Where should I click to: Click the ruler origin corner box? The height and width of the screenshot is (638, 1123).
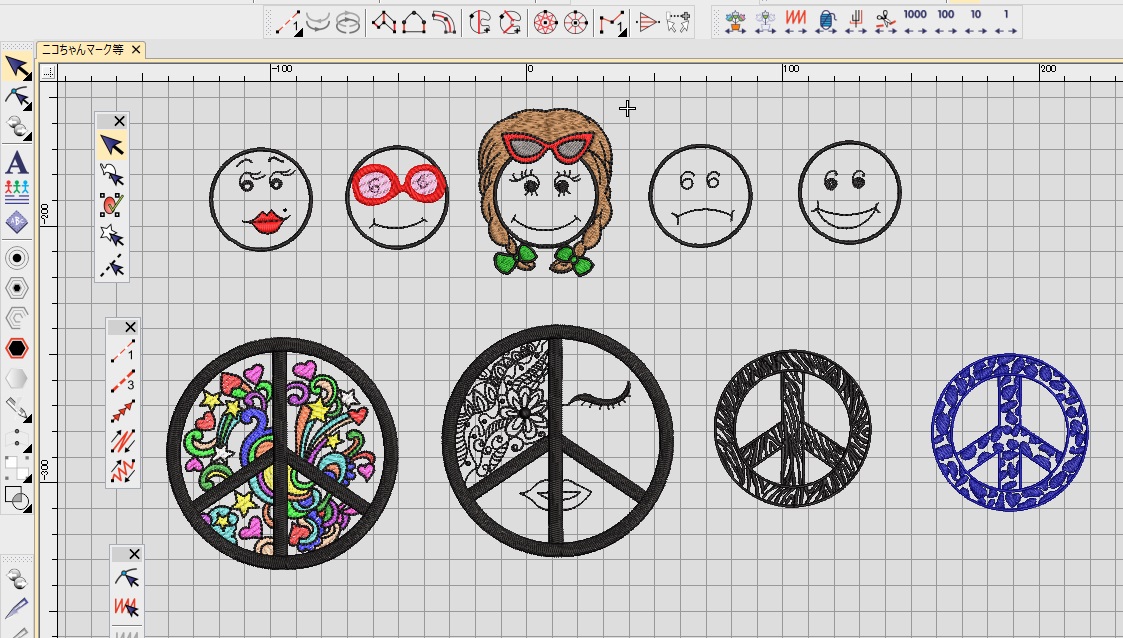click(47, 72)
